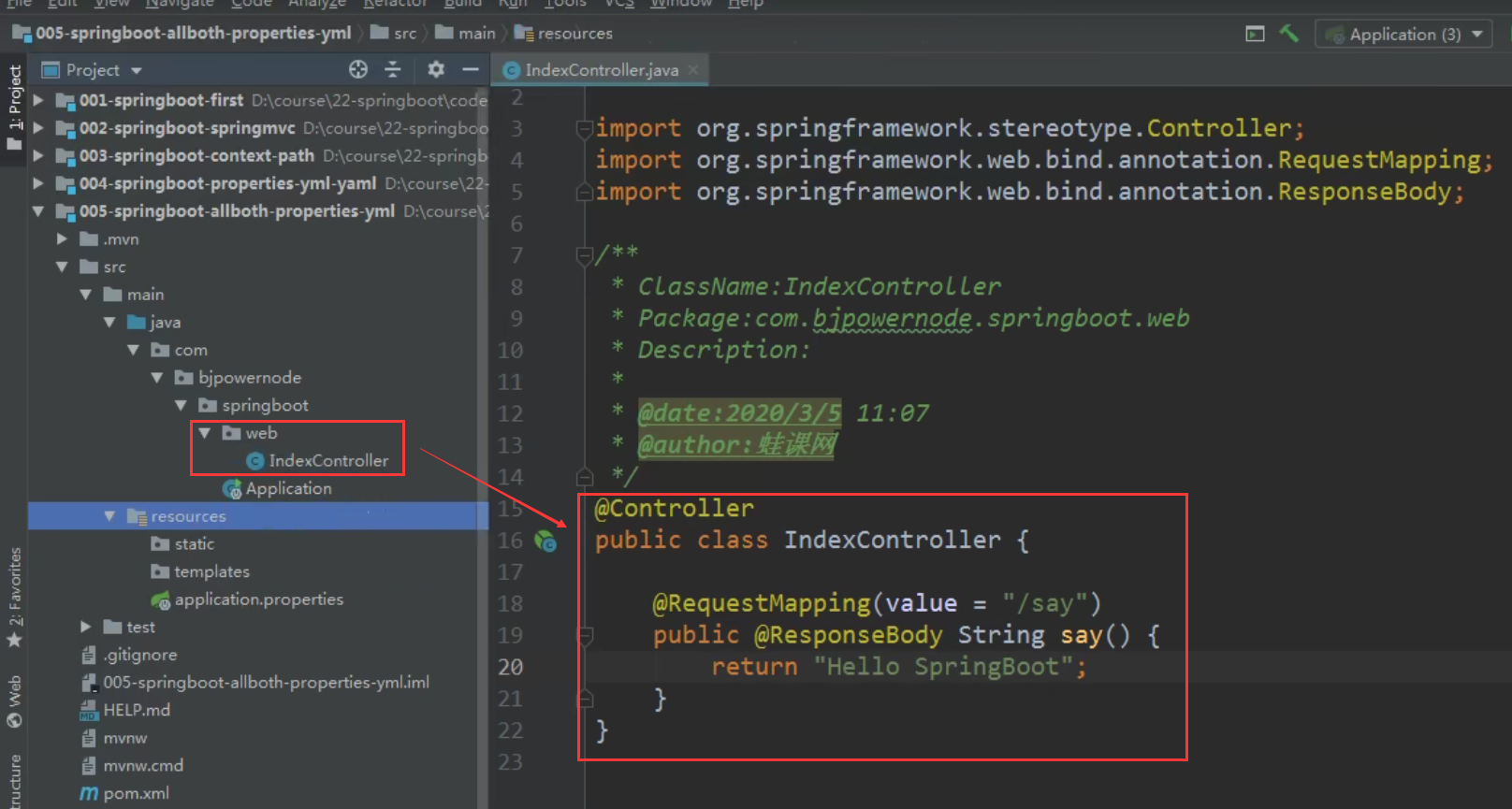Open the Navigate menu
This screenshot has height=809, width=1512.
click(x=181, y=4)
